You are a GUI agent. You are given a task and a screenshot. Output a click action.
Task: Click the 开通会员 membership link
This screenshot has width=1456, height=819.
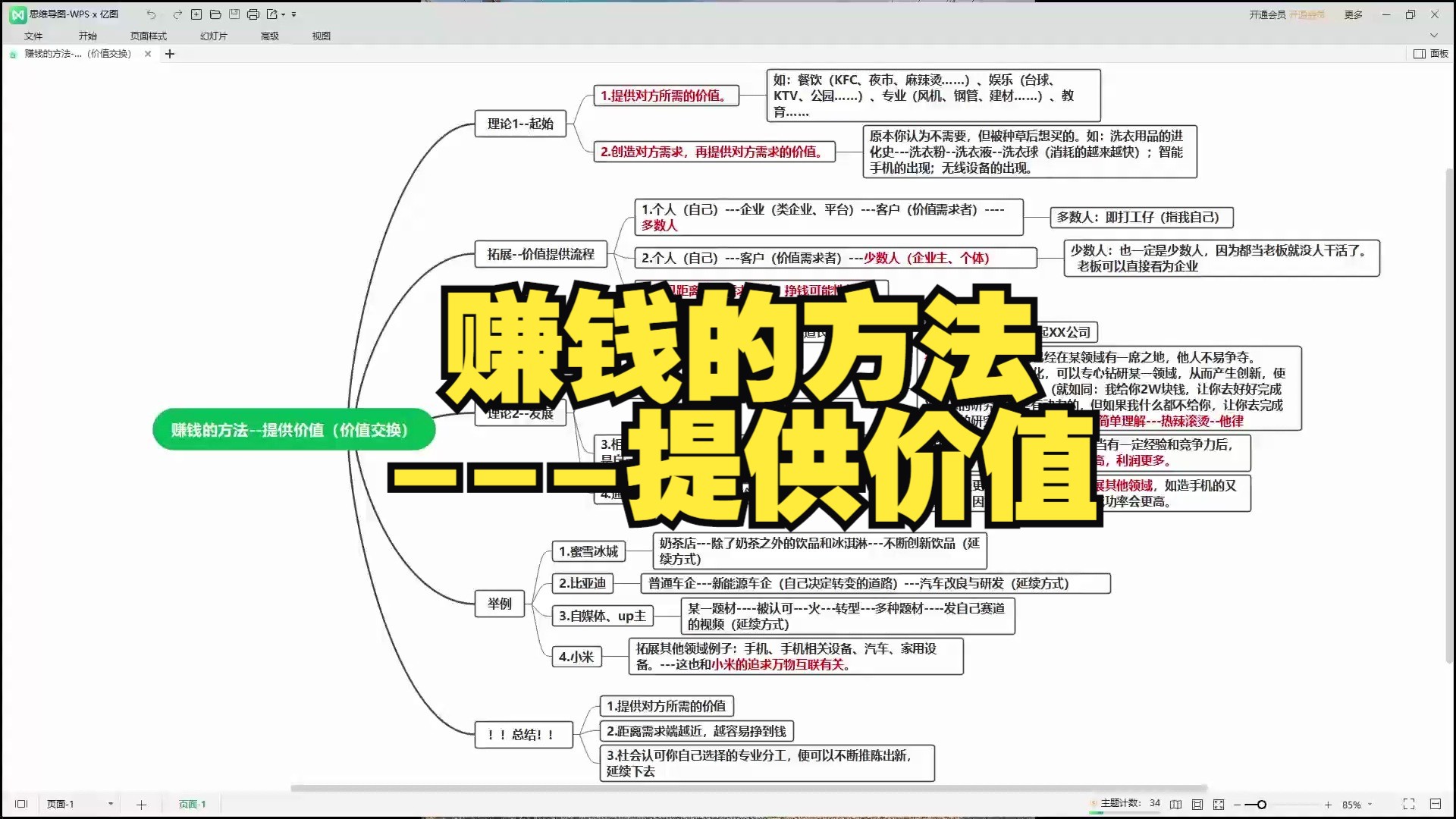pyautogui.click(x=1267, y=14)
